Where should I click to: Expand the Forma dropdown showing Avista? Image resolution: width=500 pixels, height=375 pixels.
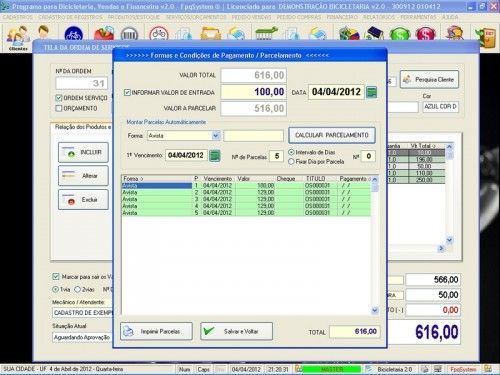[x=216, y=135]
